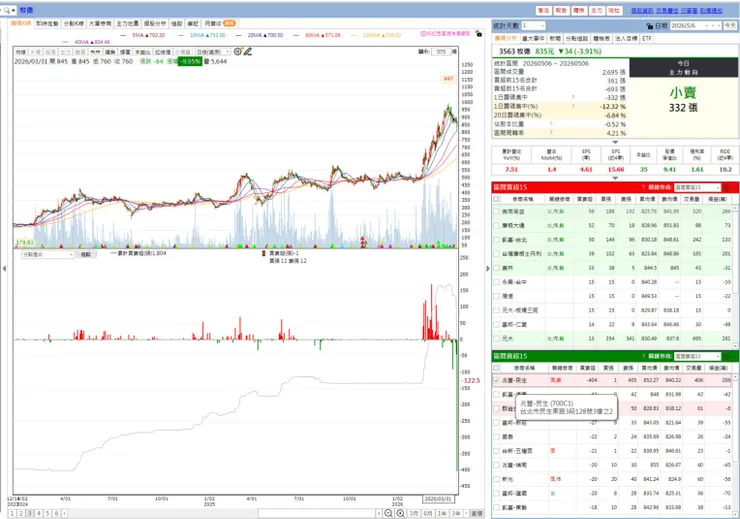Switch to the 月營收 tab
The height and width of the screenshot is (519, 740).
(x=219, y=23)
